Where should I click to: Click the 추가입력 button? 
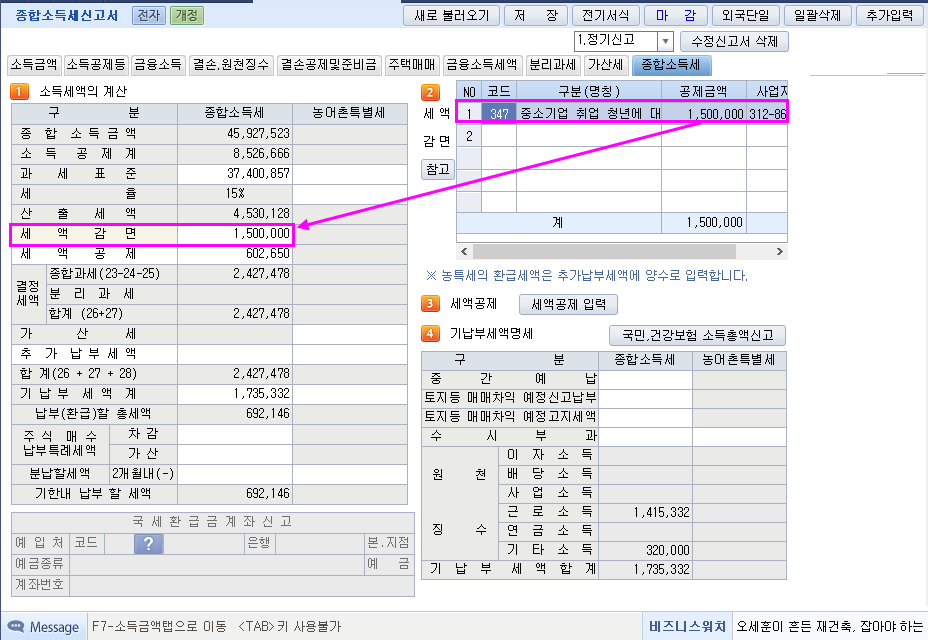(890, 15)
